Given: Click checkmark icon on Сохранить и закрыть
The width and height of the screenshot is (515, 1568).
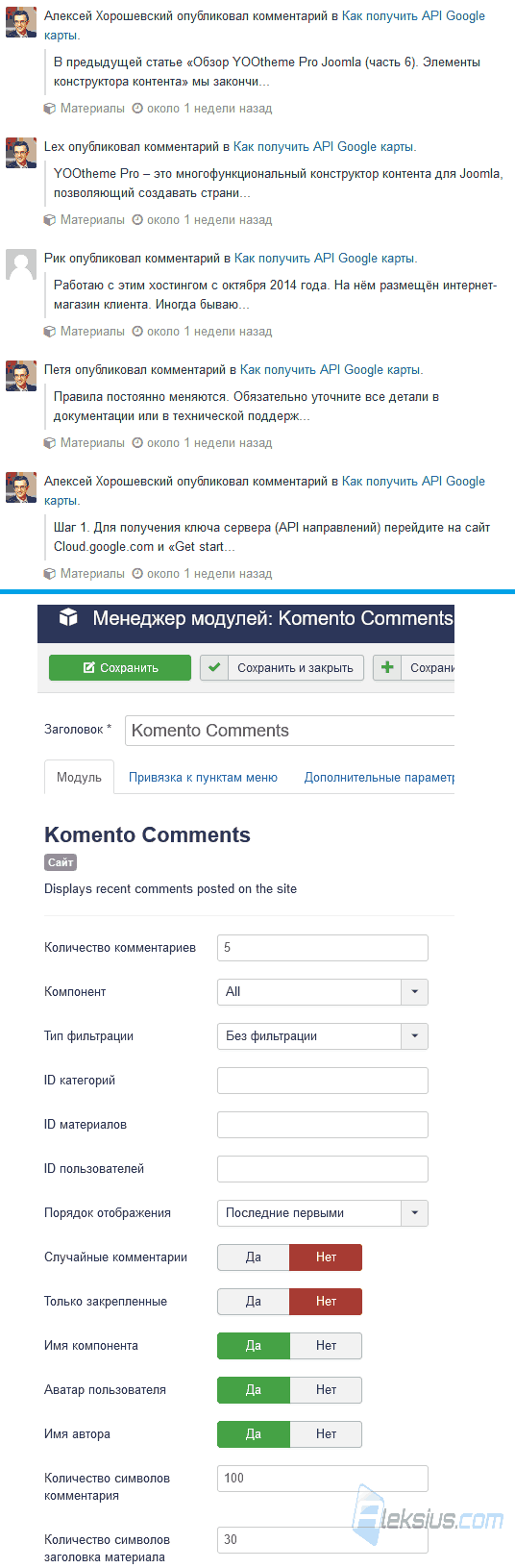Looking at the screenshot, I should (214, 667).
